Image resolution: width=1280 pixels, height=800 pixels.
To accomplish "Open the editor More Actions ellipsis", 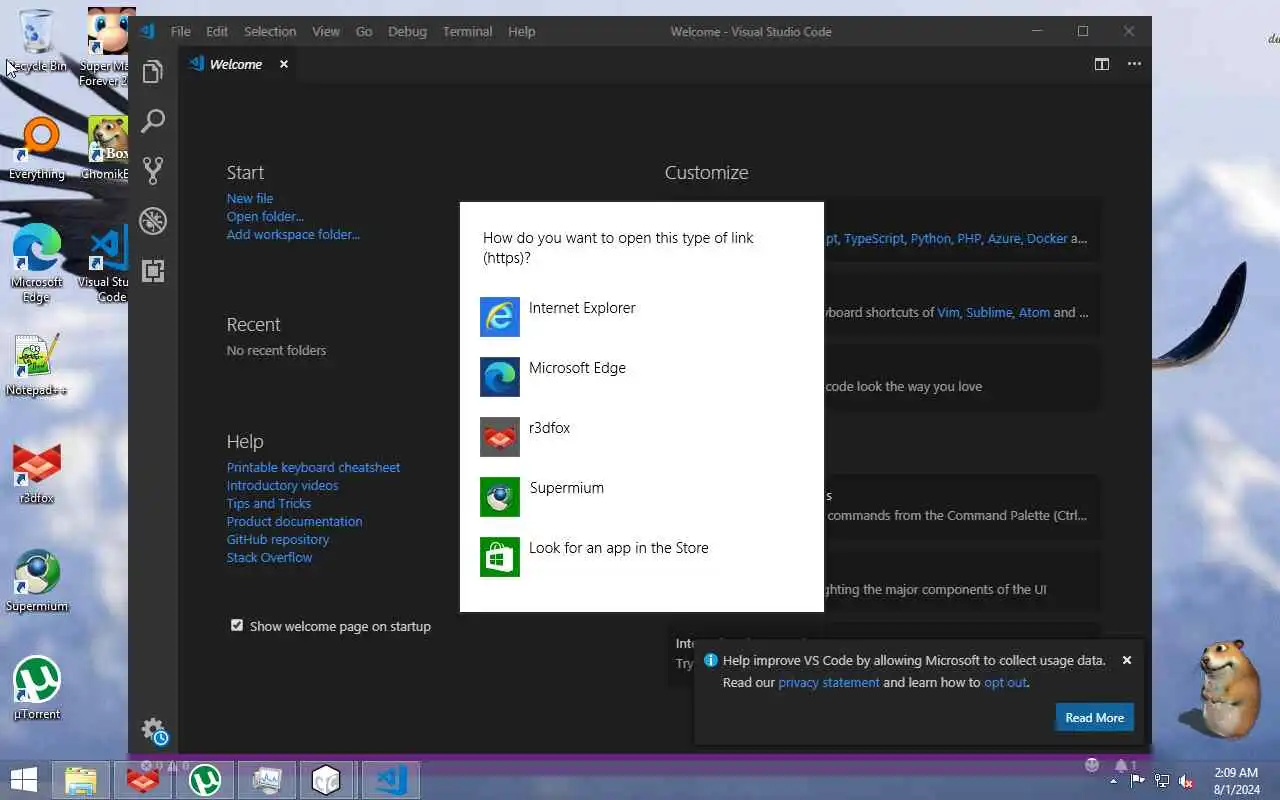I will coord(1134,64).
